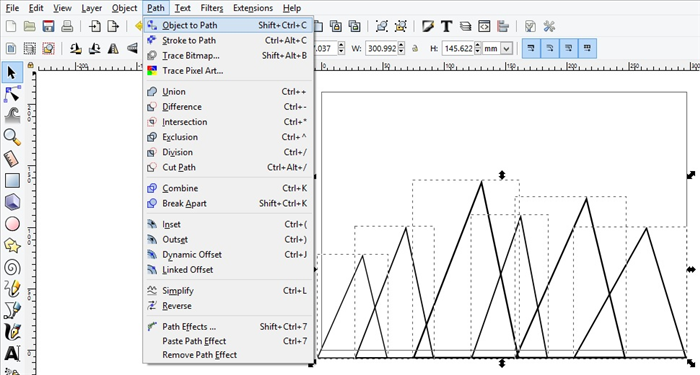The image size is (700, 375).
Task: Choose Stroke to Path
Action: (229, 40)
